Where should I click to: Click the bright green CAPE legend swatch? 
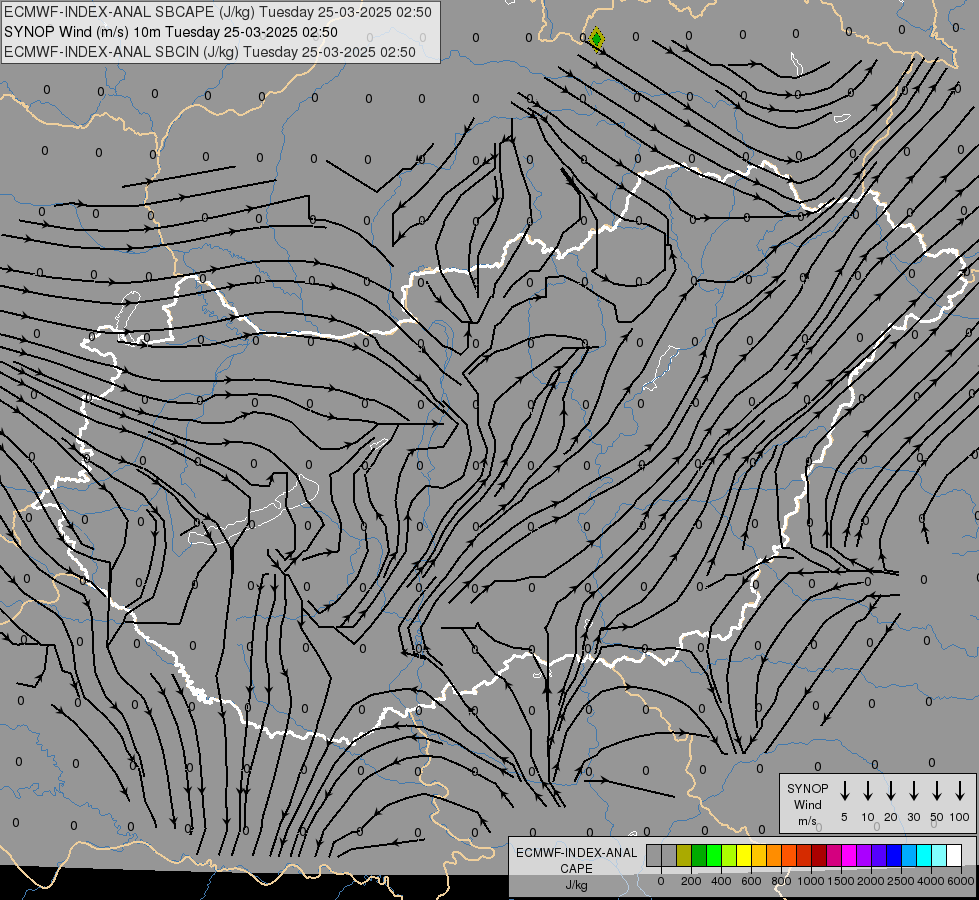coord(714,855)
